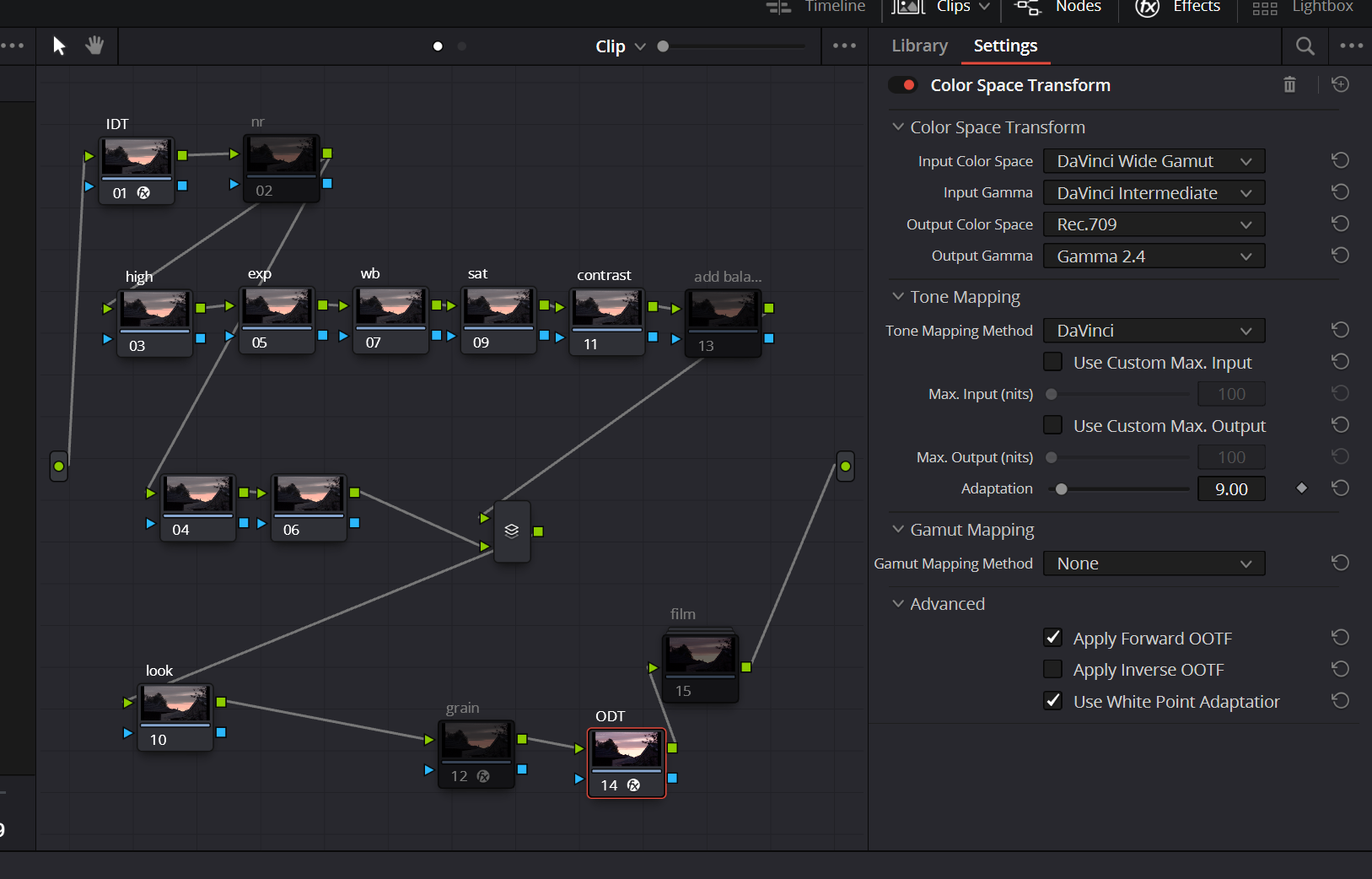Toggle Timeline panel in top toolbar

(816, 7)
